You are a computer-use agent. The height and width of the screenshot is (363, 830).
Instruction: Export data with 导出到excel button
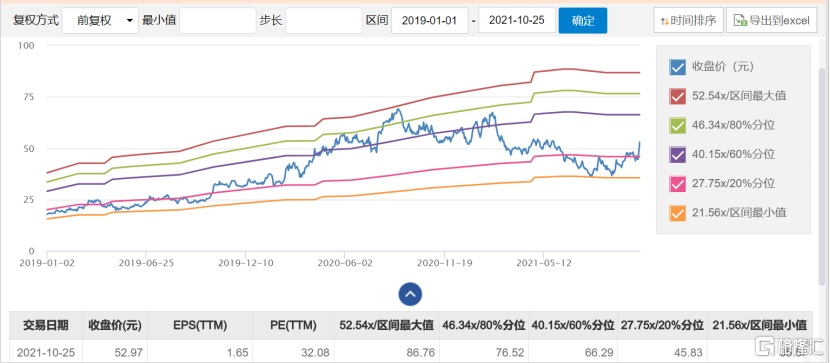(x=771, y=21)
